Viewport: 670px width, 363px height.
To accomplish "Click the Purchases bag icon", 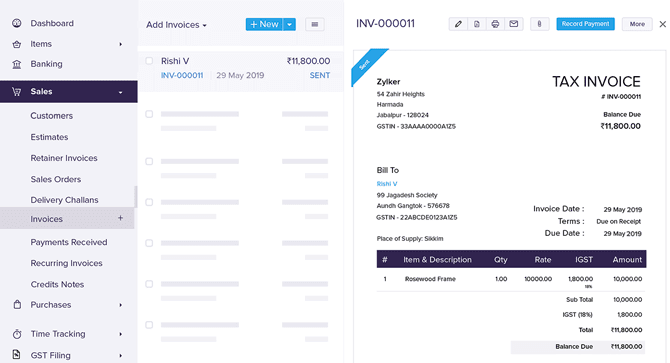I will coord(17,304).
